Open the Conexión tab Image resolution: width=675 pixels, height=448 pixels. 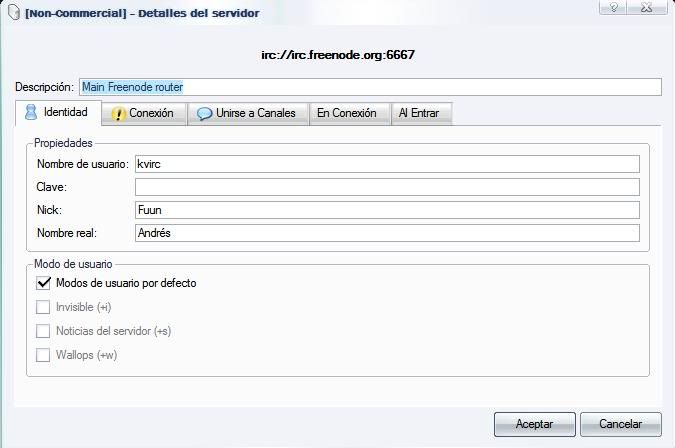click(x=144, y=114)
